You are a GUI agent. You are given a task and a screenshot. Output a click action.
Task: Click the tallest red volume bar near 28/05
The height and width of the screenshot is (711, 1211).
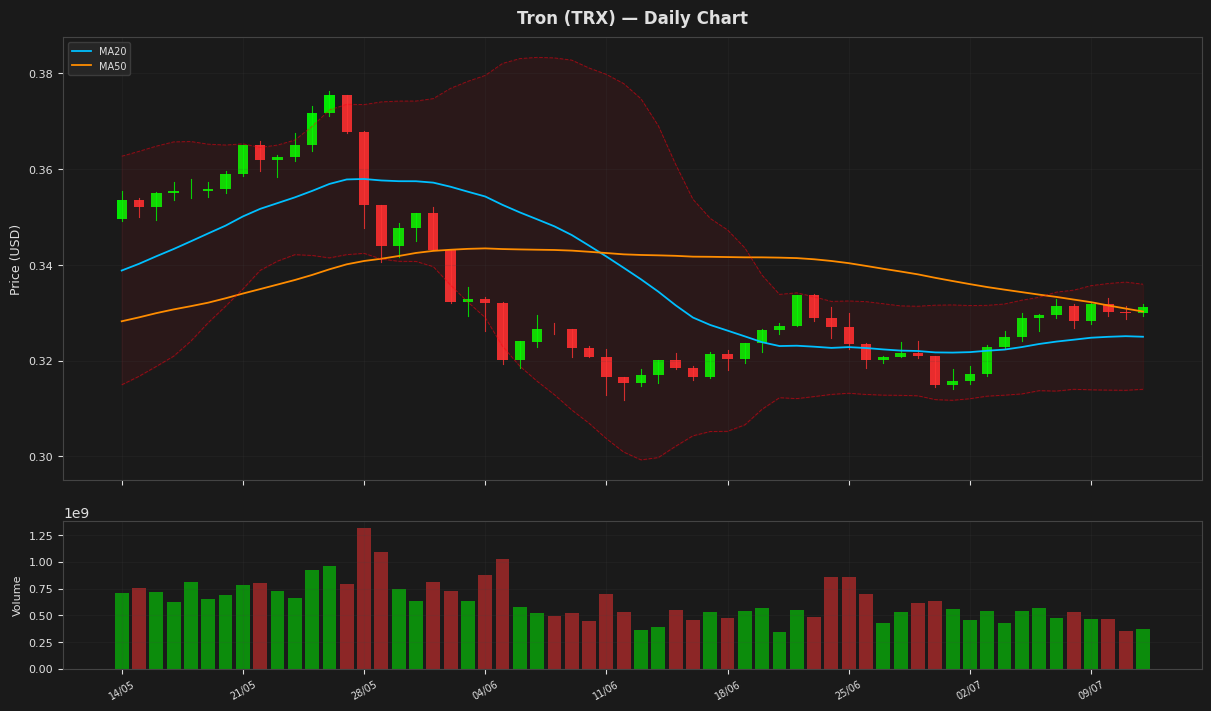[364, 599]
